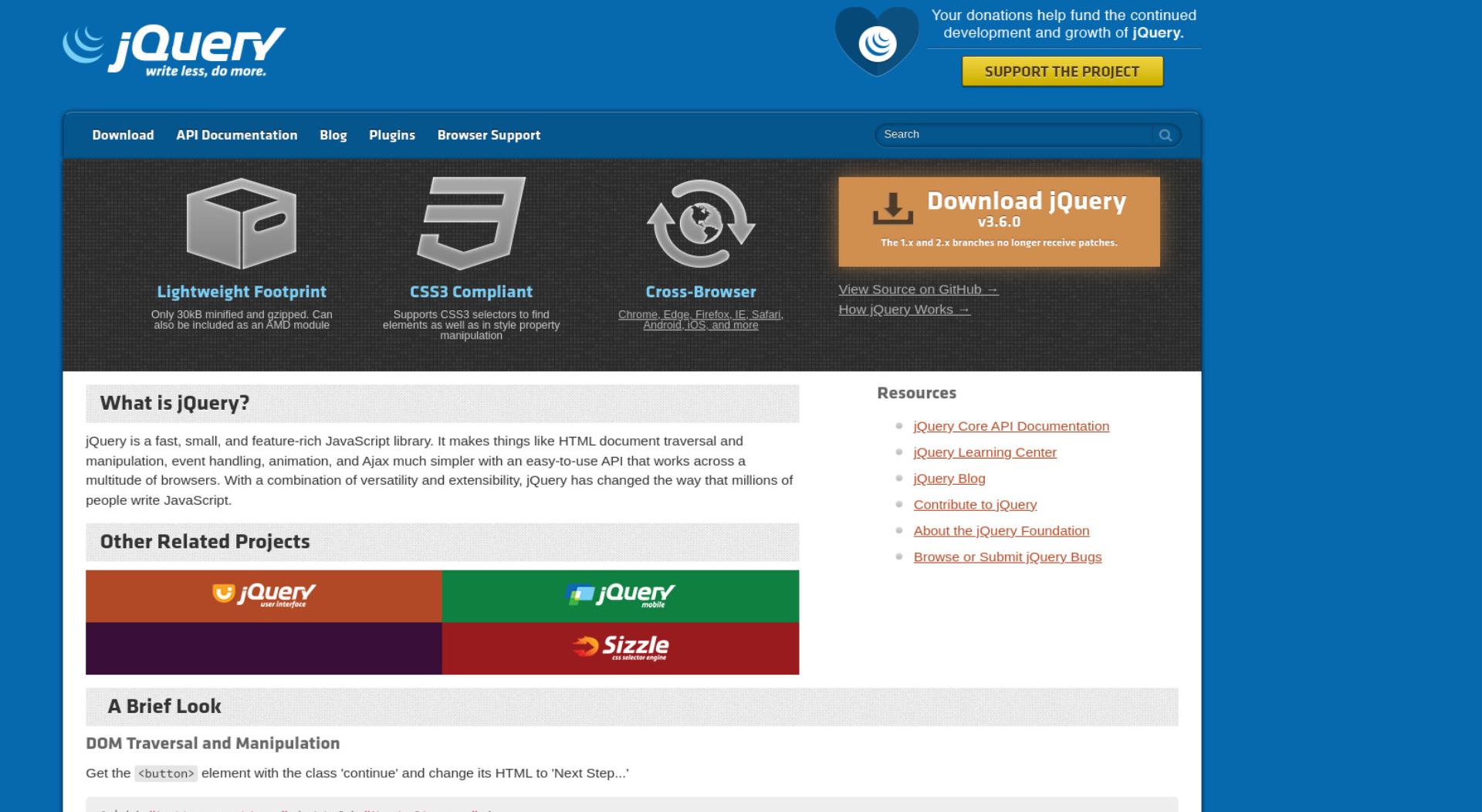Image resolution: width=1482 pixels, height=812 pixels.
Task: Open Browser Support navigation item
Action: tap(489, 135)
